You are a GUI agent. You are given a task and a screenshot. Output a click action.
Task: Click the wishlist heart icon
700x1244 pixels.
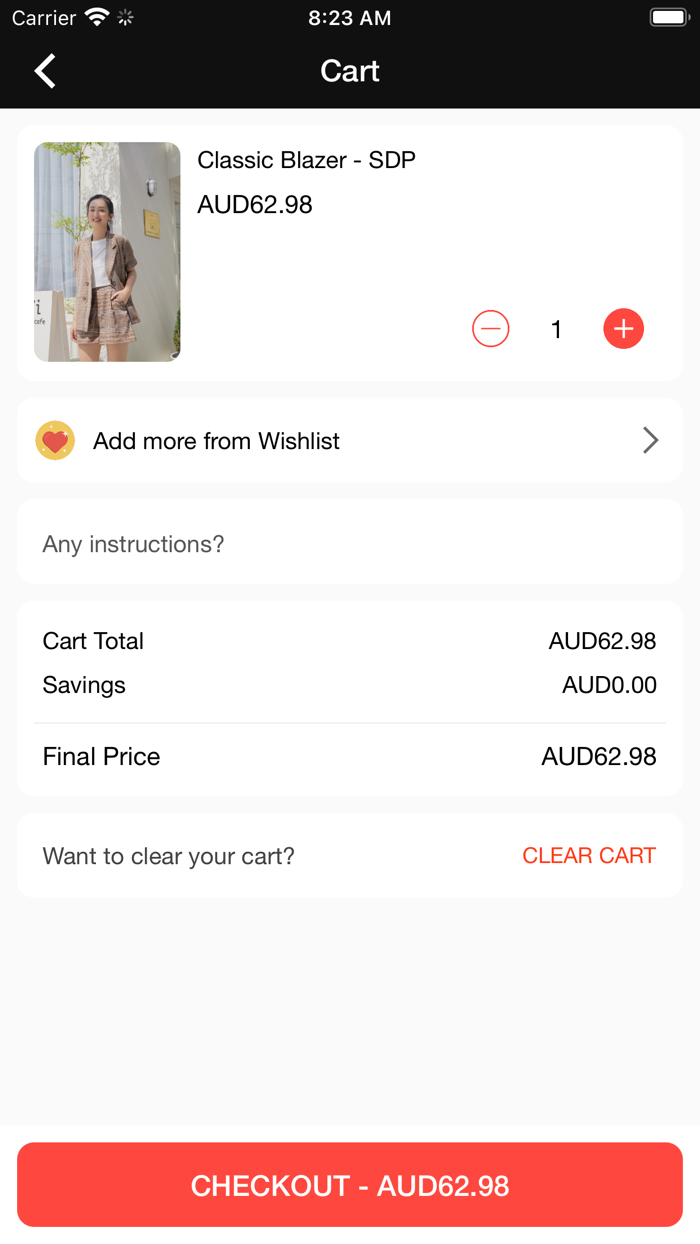[55, 441]
